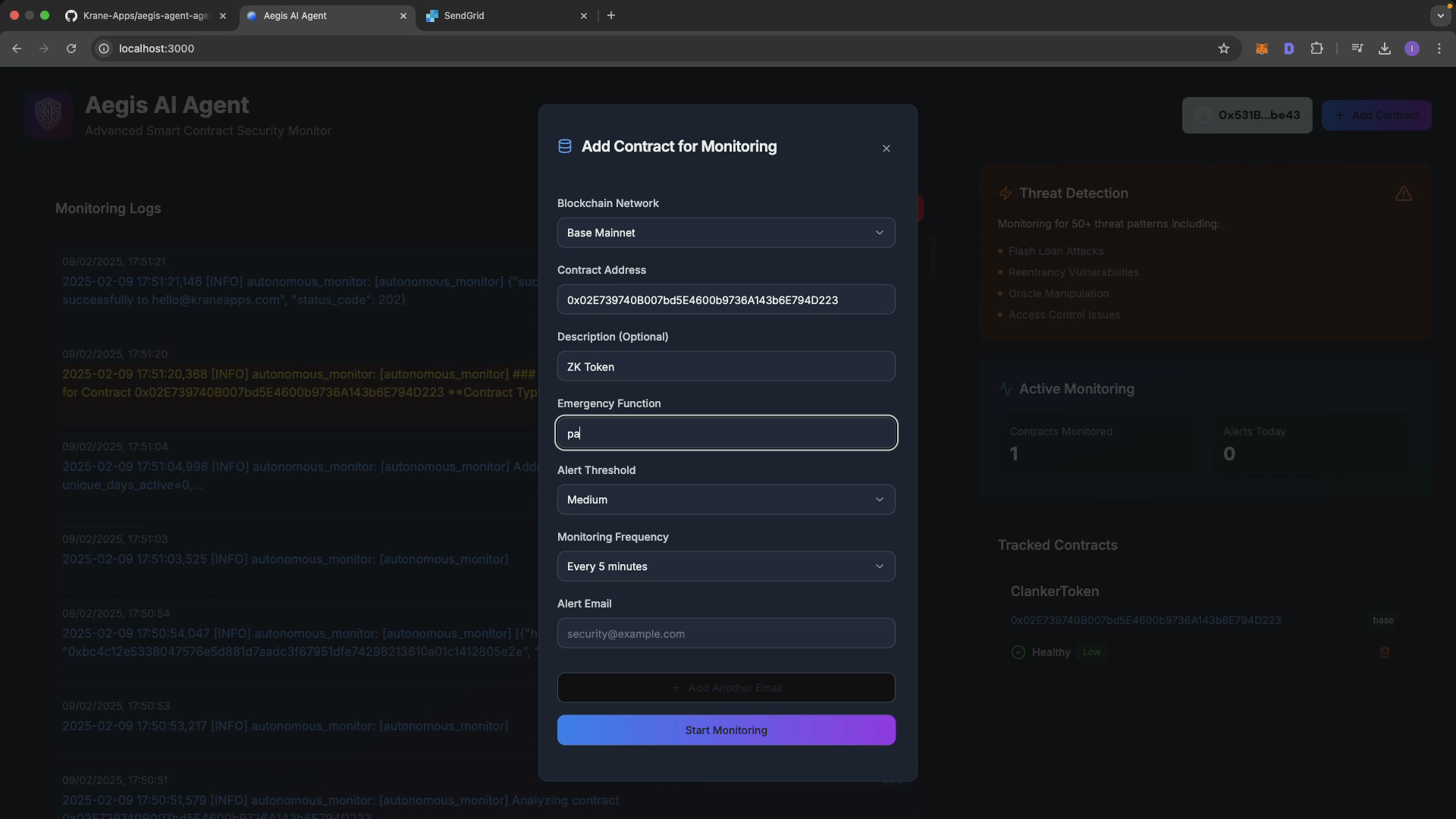
Task: Switch to the Krane-Apps GitHub tab
Action: point(146,16)
